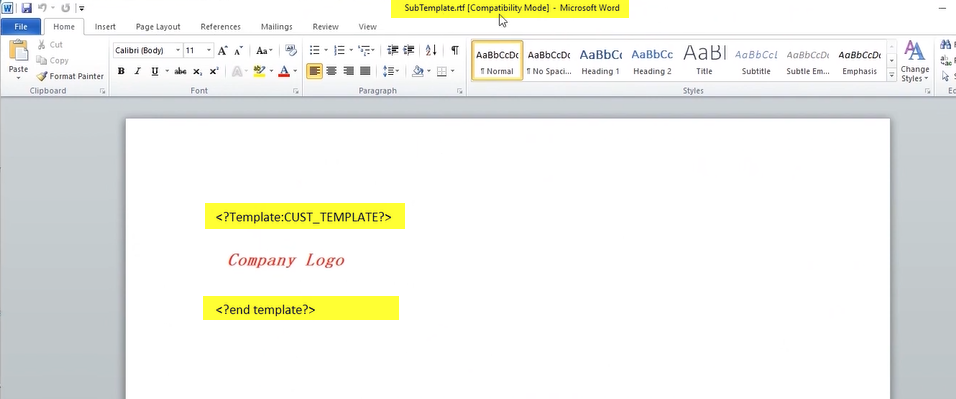The height and width of the screenshot is (399, 956).
Task: Click the Shrink Font icon
Action: coord(238,51)
